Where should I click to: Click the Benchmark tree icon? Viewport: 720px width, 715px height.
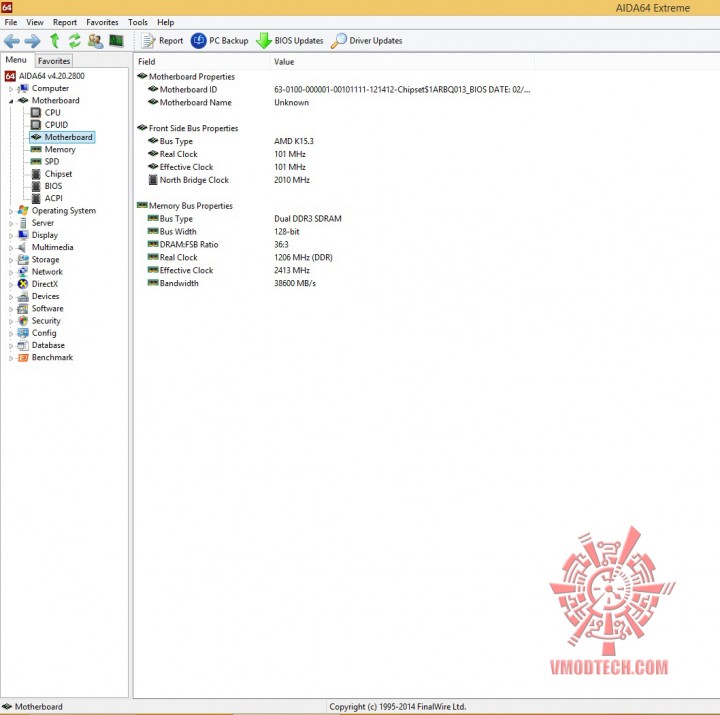tap(23, 358)
